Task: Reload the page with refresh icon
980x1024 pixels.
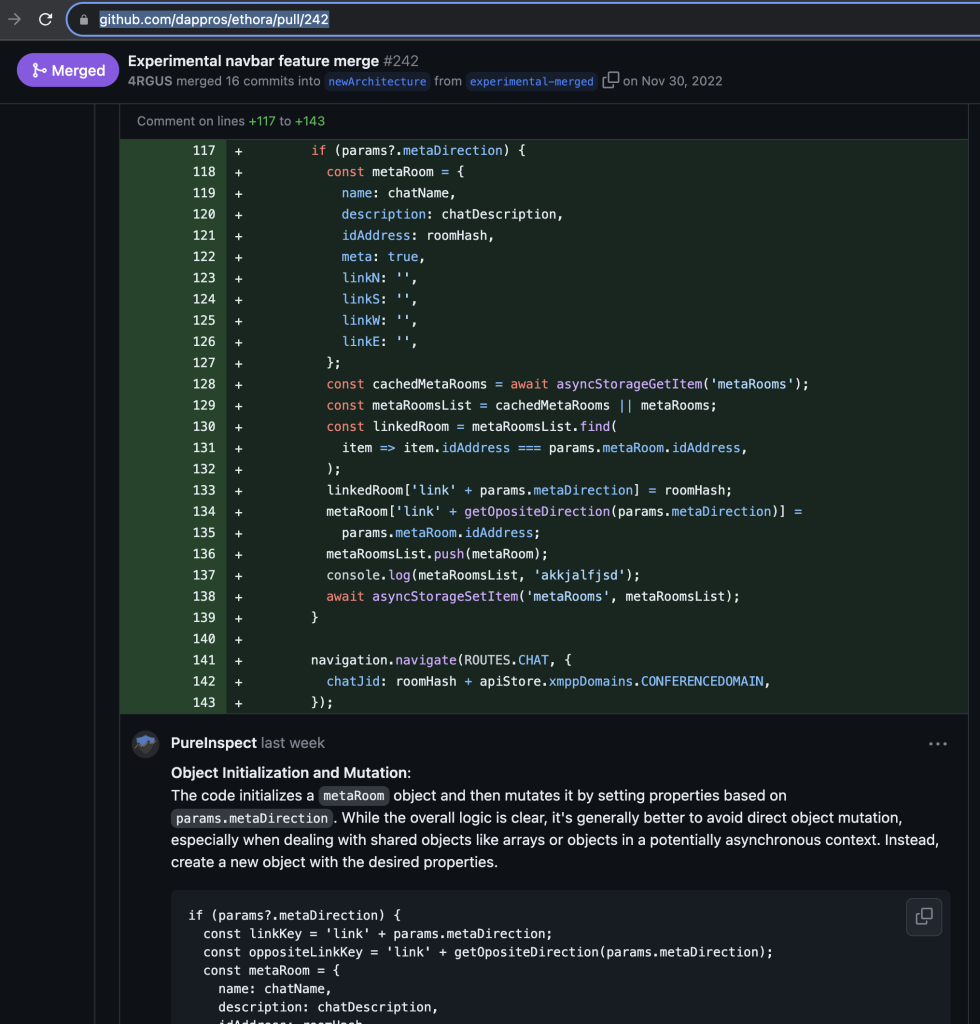Action: click(45, 20)
